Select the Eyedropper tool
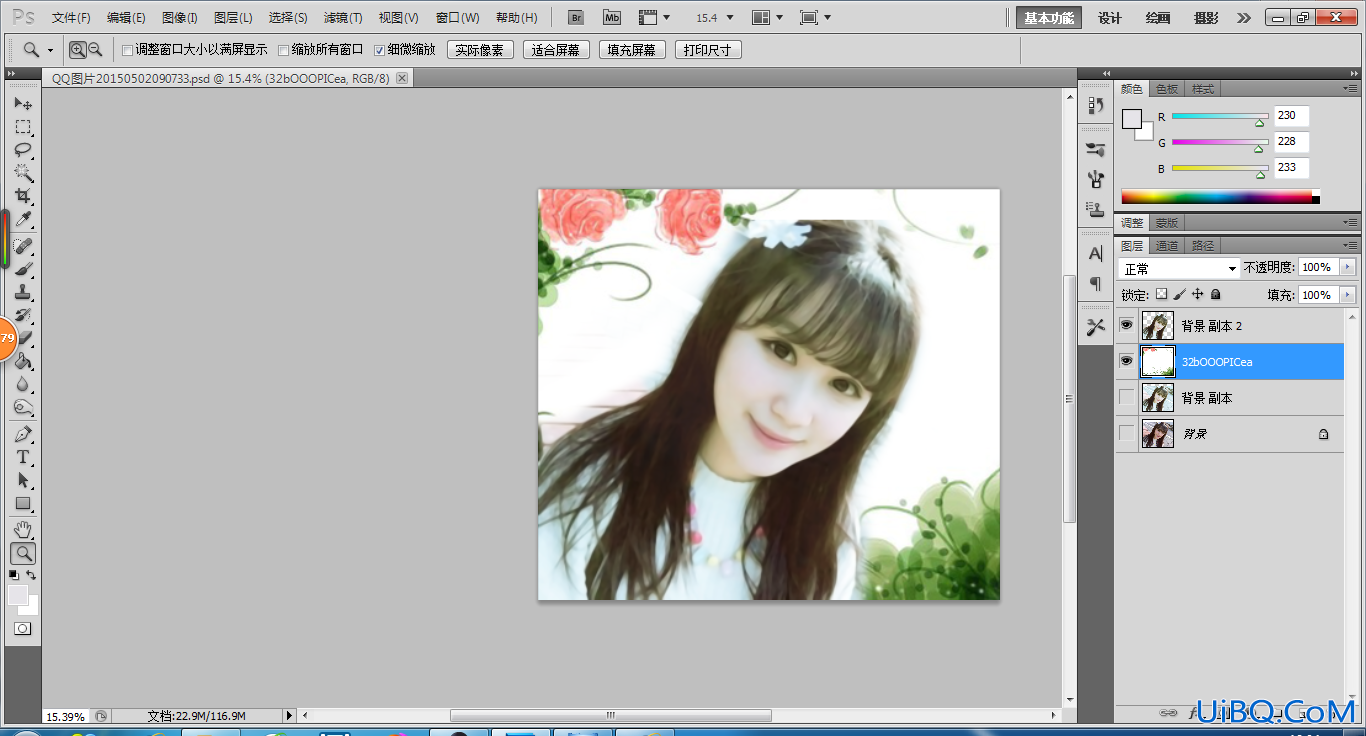 (x=23, y=219)
